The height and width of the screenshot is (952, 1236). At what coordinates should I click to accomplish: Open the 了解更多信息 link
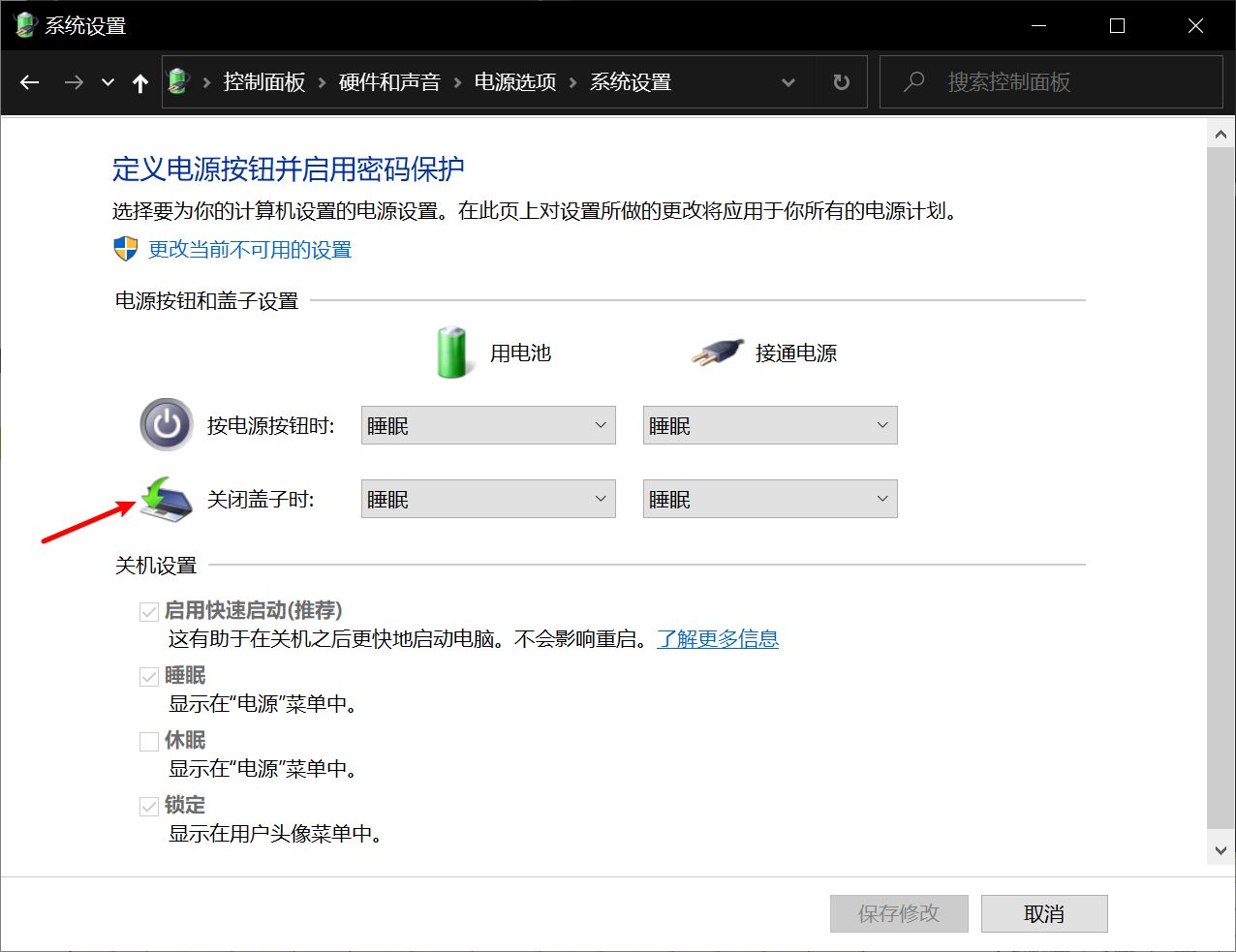[718, 639]
